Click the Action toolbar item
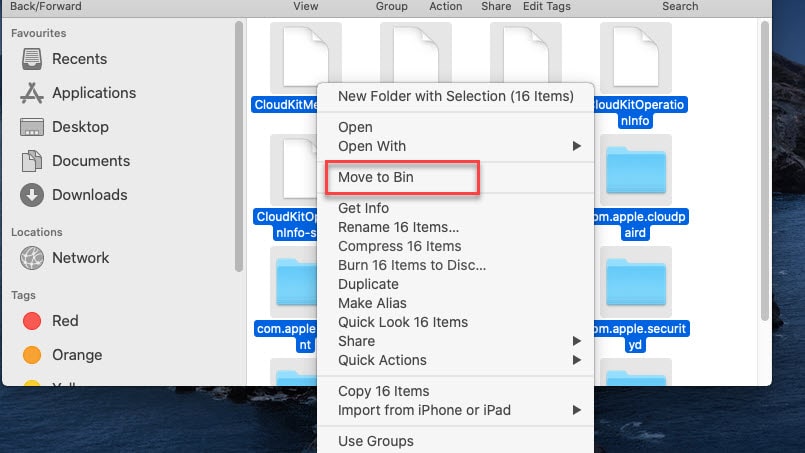This screenshot has height=453, width=805. pos(446,6)
